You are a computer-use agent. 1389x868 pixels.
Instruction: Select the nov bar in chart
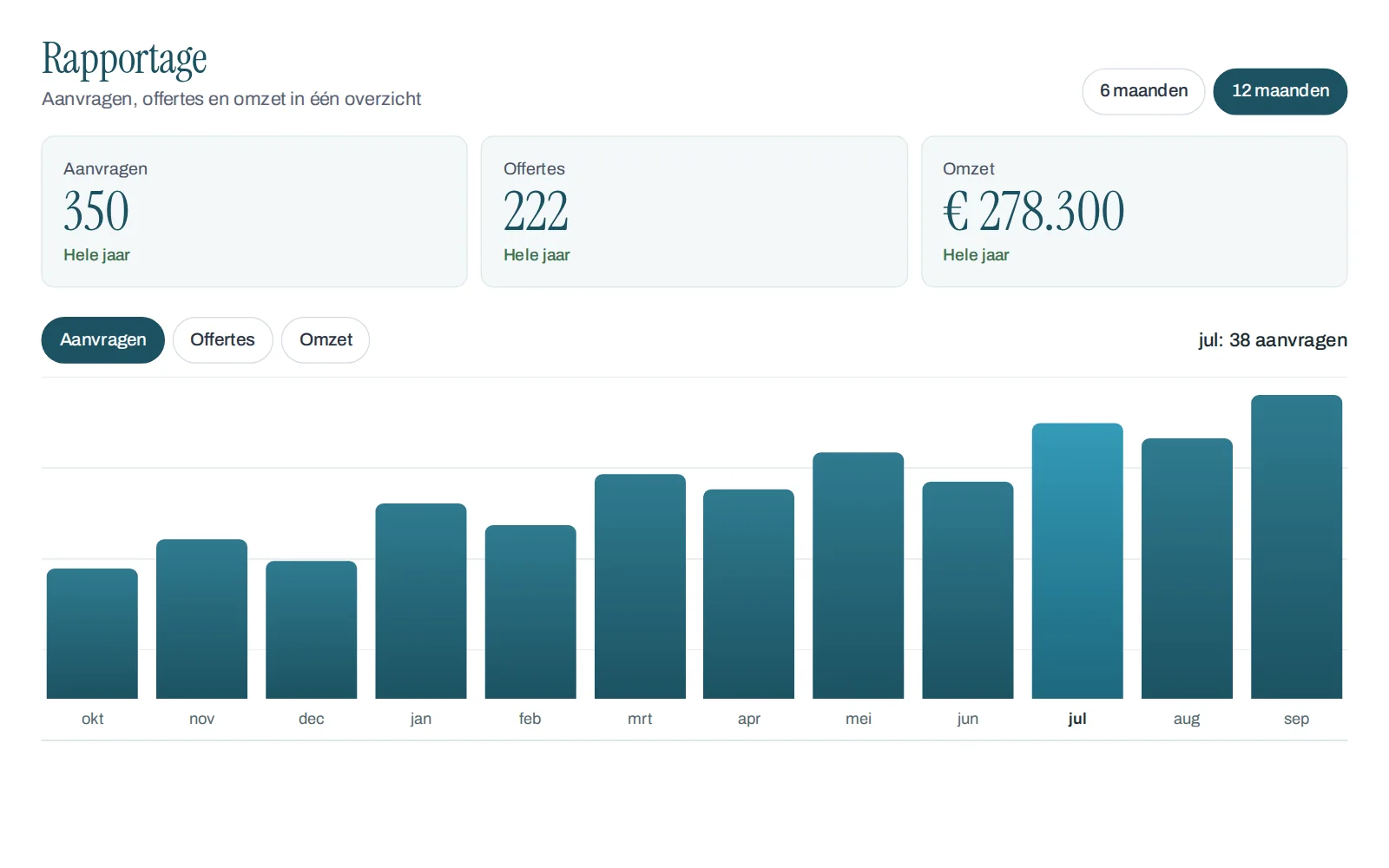tap(201, 619)
